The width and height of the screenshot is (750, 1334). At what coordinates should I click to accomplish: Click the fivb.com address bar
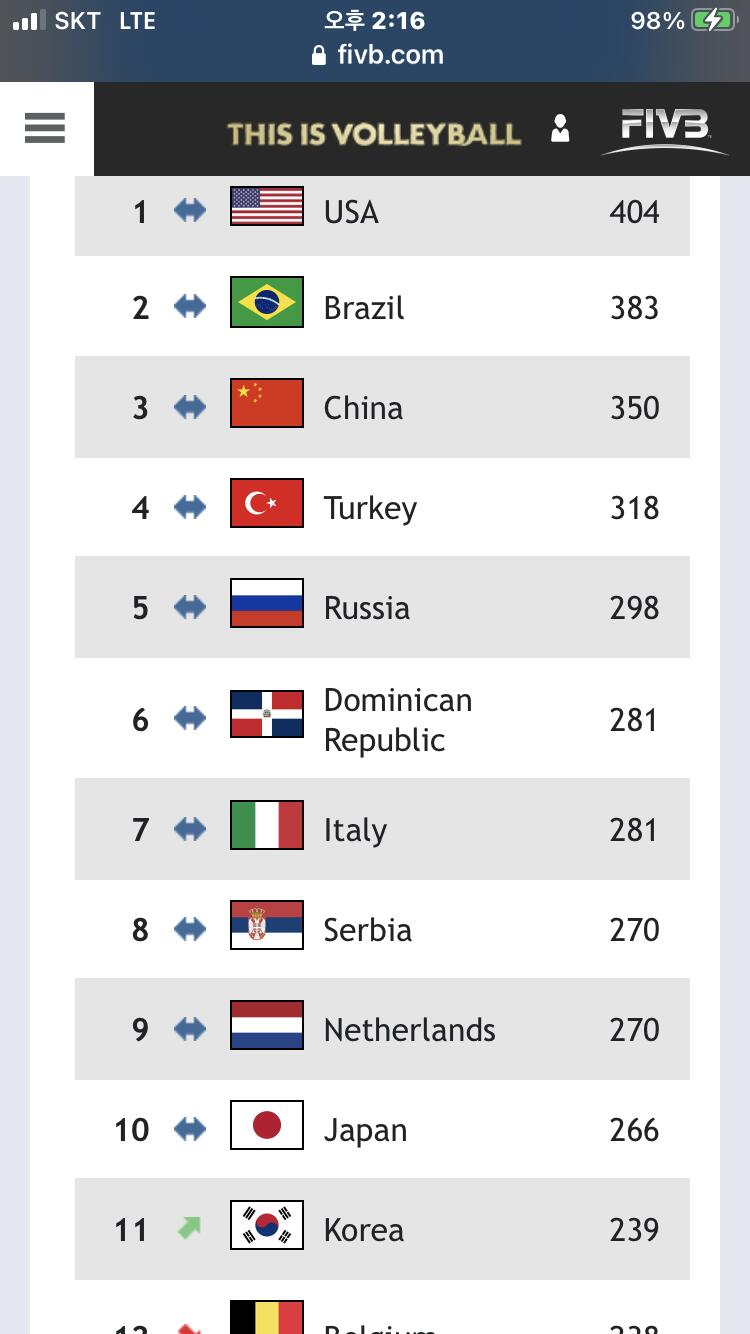point(377,54)
